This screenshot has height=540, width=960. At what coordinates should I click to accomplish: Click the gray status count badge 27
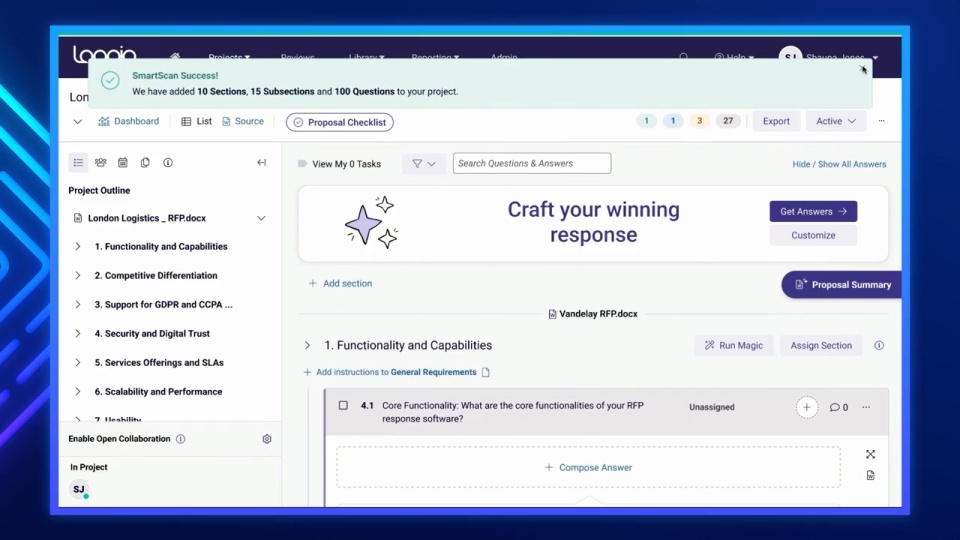728,121
